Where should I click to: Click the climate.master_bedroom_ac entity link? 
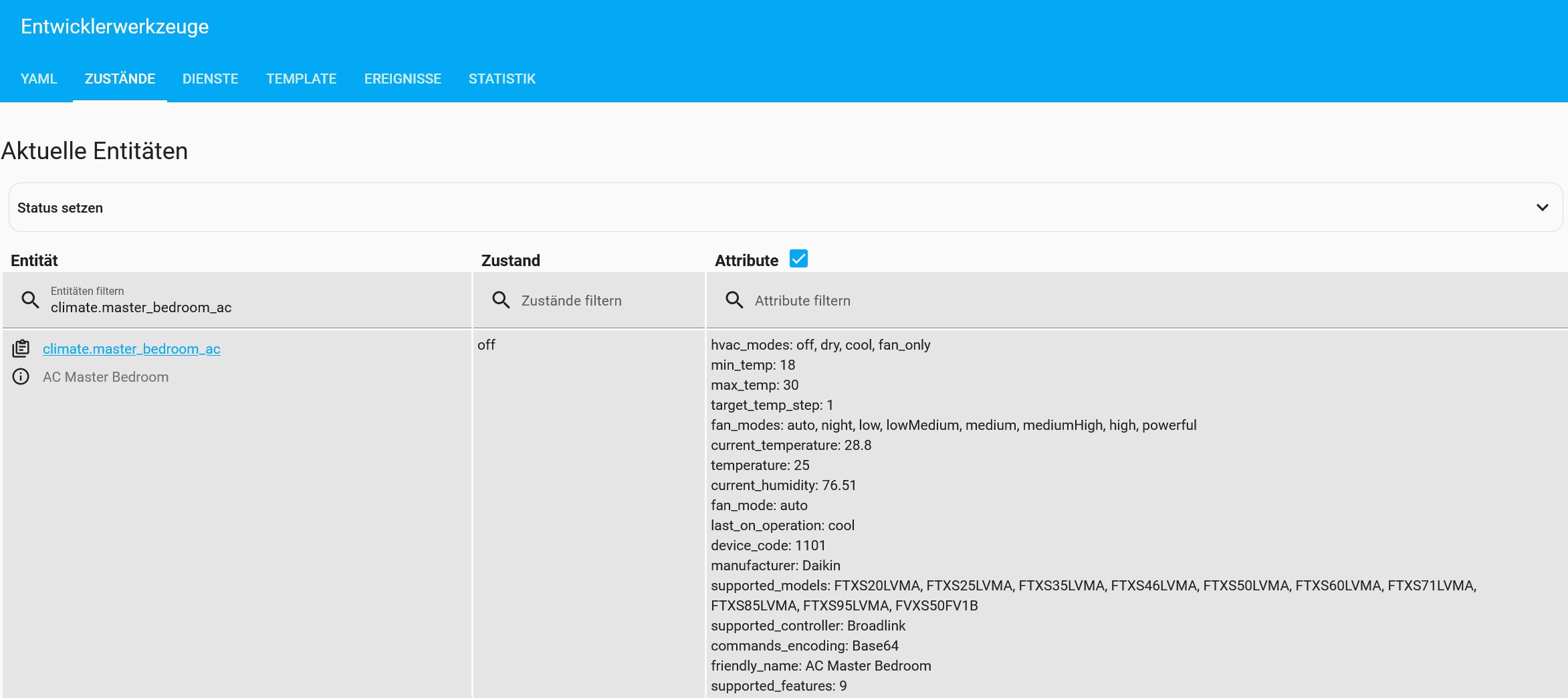tap(132, 348)
